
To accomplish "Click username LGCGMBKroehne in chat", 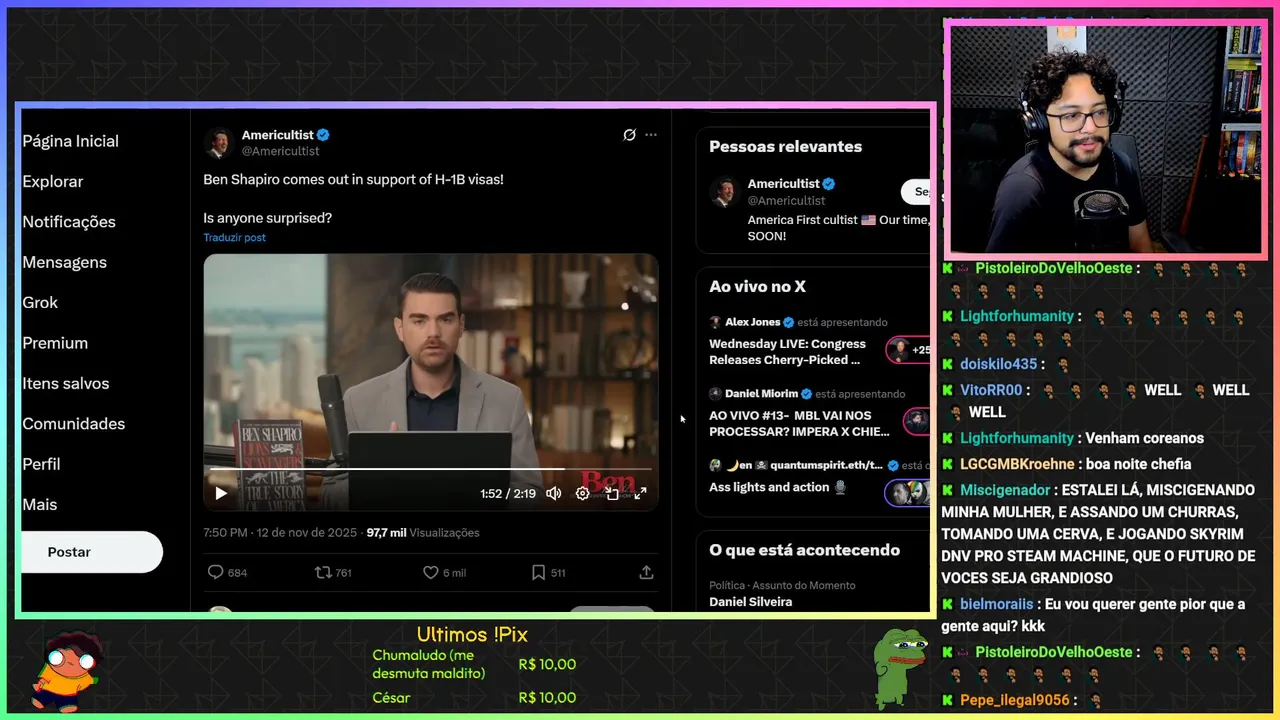I will pyautogui.click(x=1017, y=464).
